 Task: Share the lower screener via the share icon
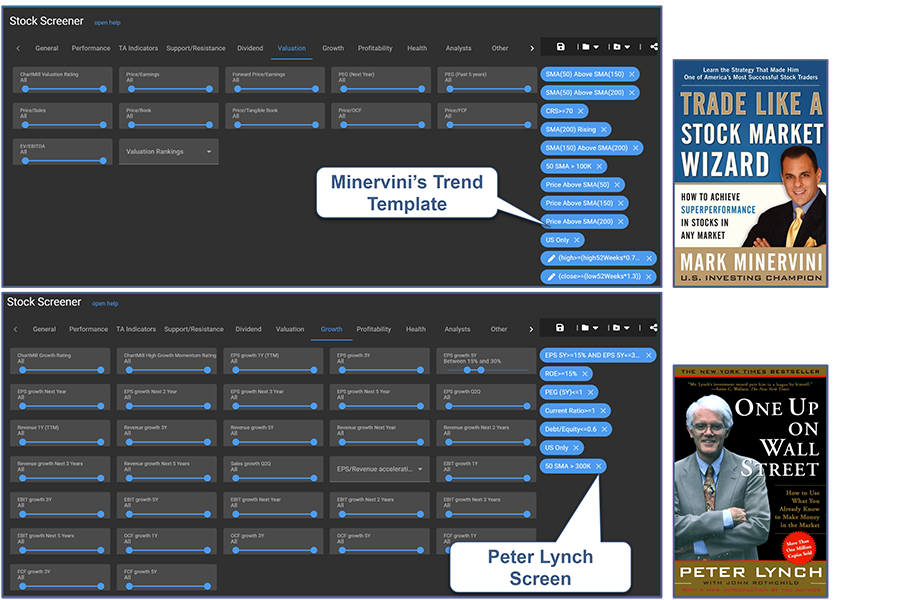654,328
